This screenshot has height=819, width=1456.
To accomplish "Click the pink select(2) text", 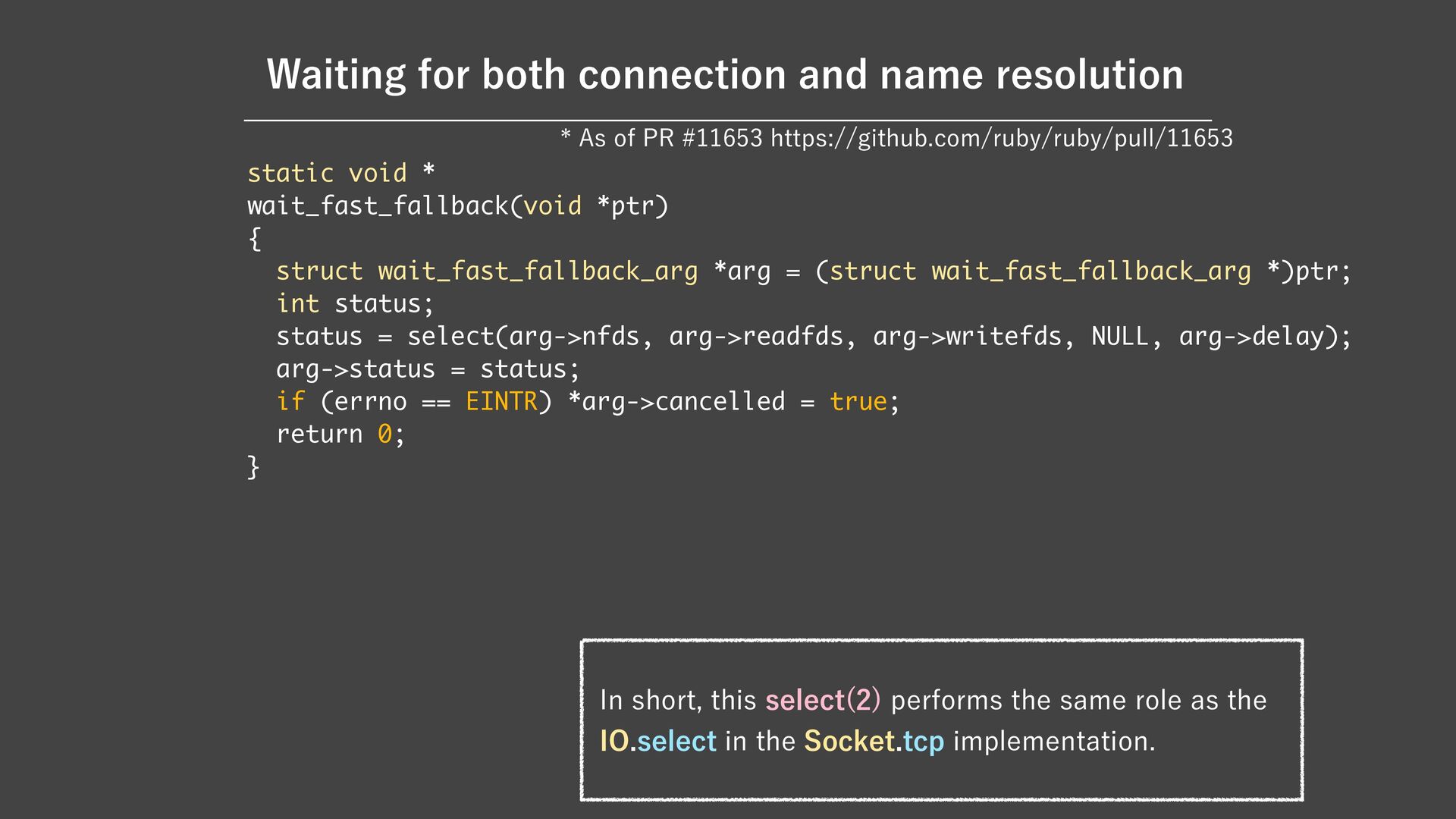I will click(823, 700).
